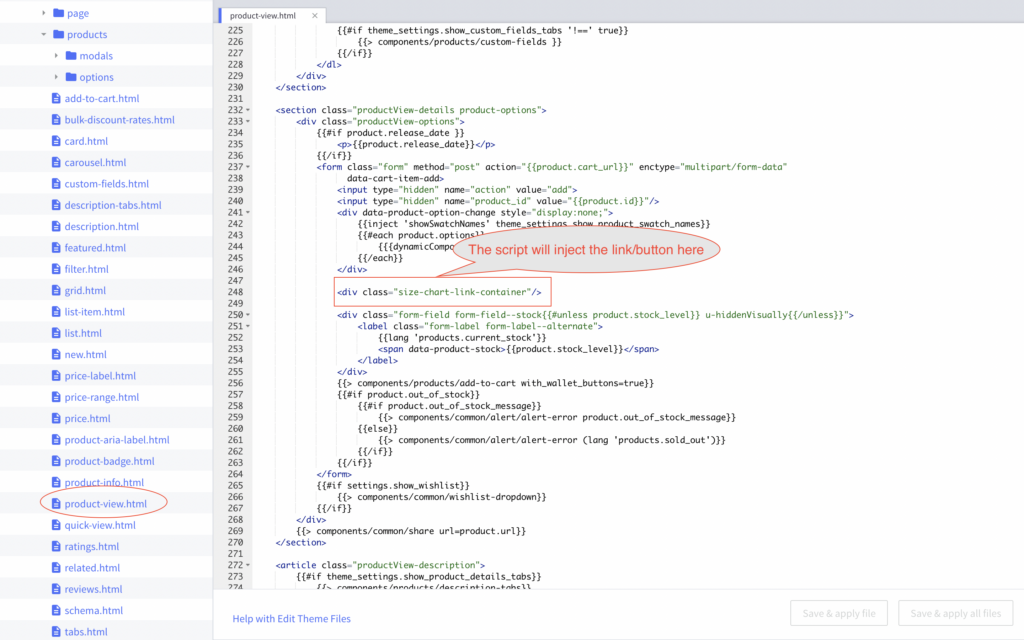Image resolution: width=1024 pixels, height=640 pixels.
Task: Open Help with Edit Theme Files link
Action: tap(291, 618)
